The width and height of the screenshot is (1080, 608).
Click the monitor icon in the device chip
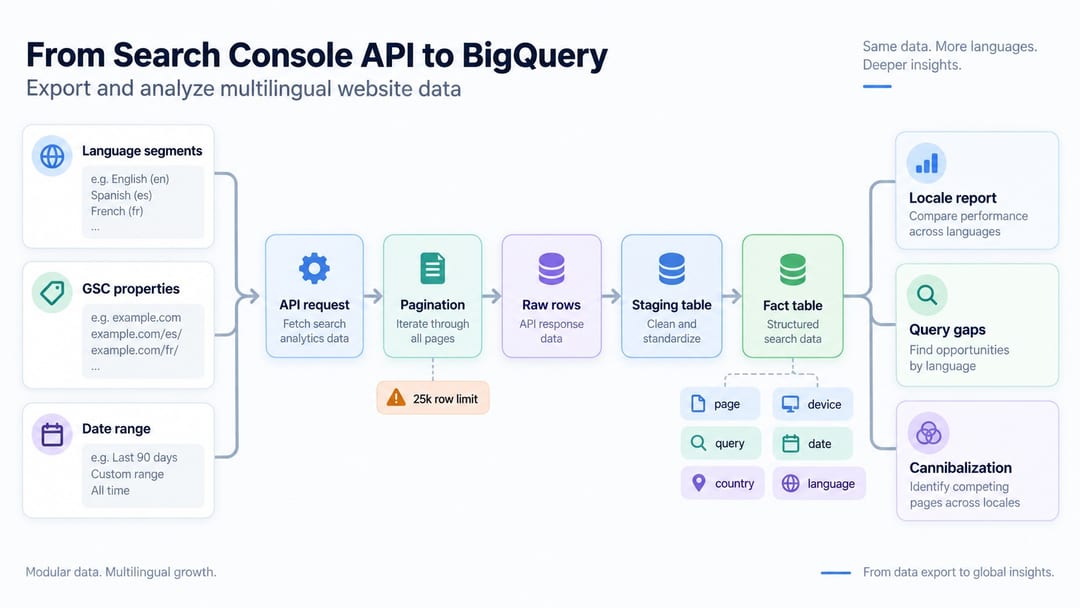pyautogui.click(x=790, y=404)
